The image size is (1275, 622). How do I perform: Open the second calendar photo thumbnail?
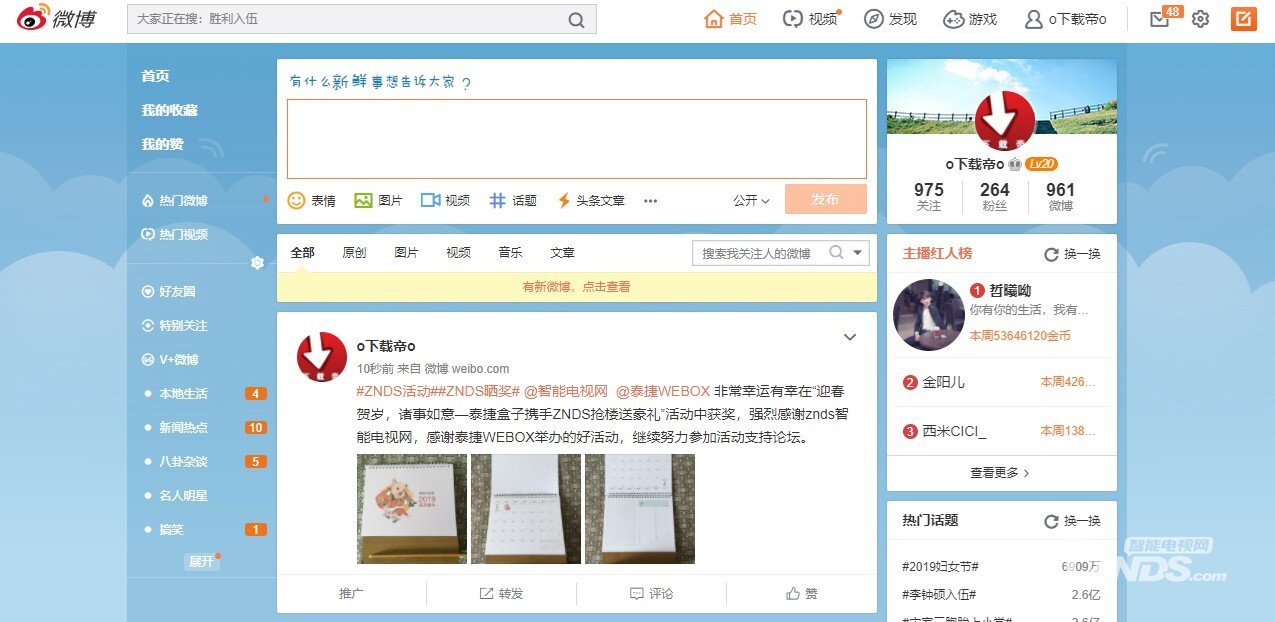click(526, 509)
